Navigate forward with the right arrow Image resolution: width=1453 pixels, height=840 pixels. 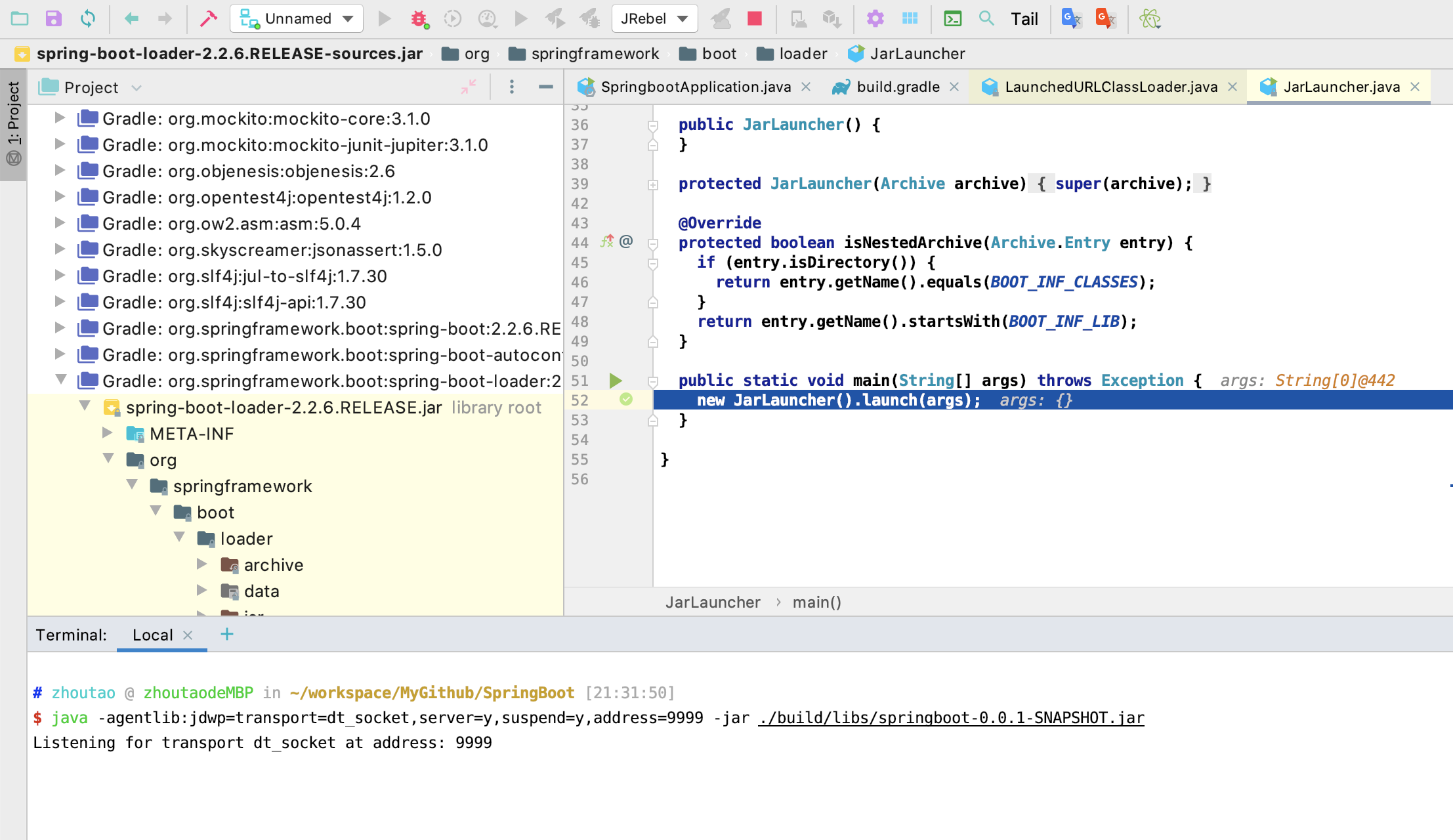click(165, 18)
